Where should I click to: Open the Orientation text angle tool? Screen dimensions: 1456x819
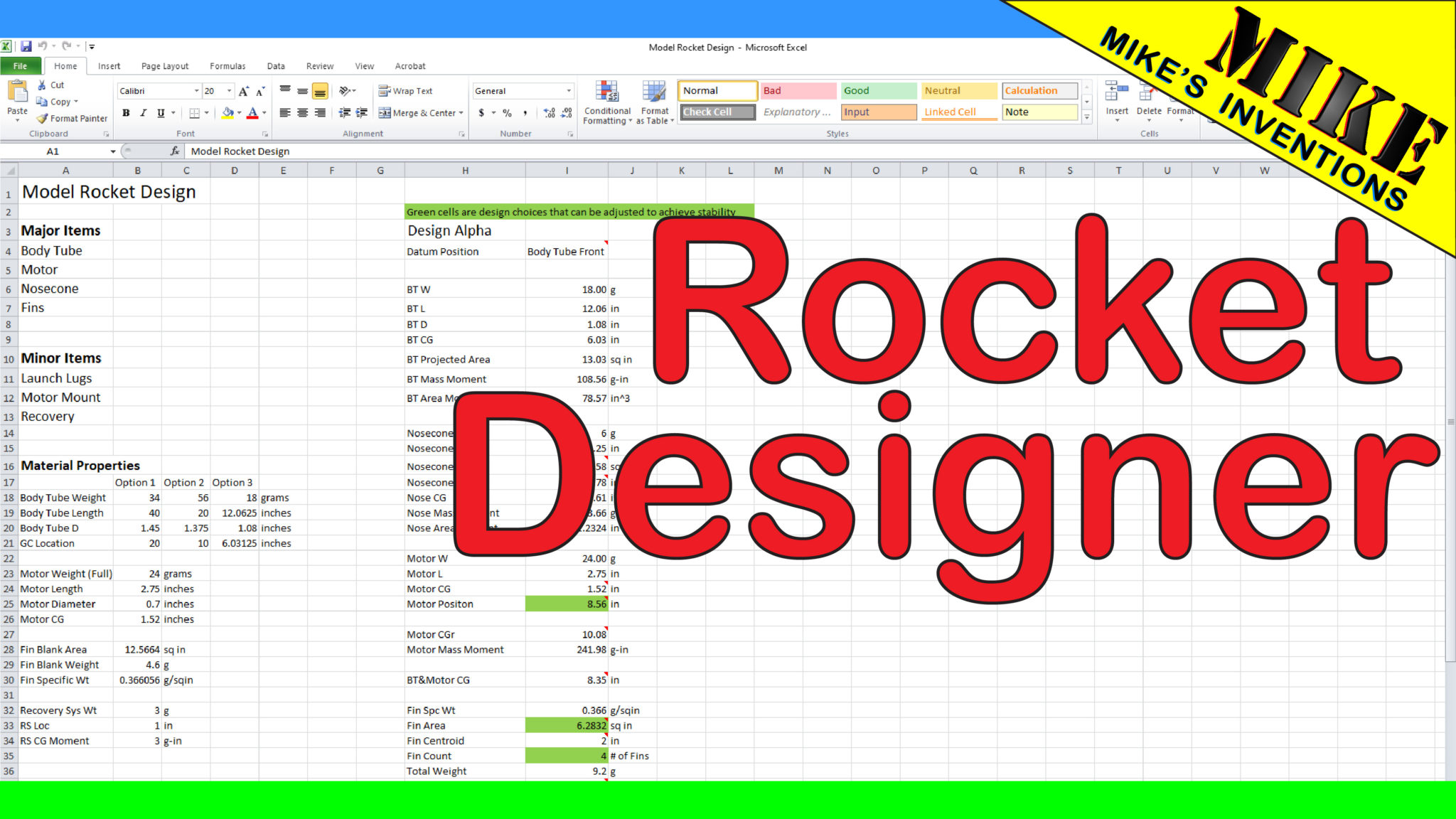(x=347, y=91)
